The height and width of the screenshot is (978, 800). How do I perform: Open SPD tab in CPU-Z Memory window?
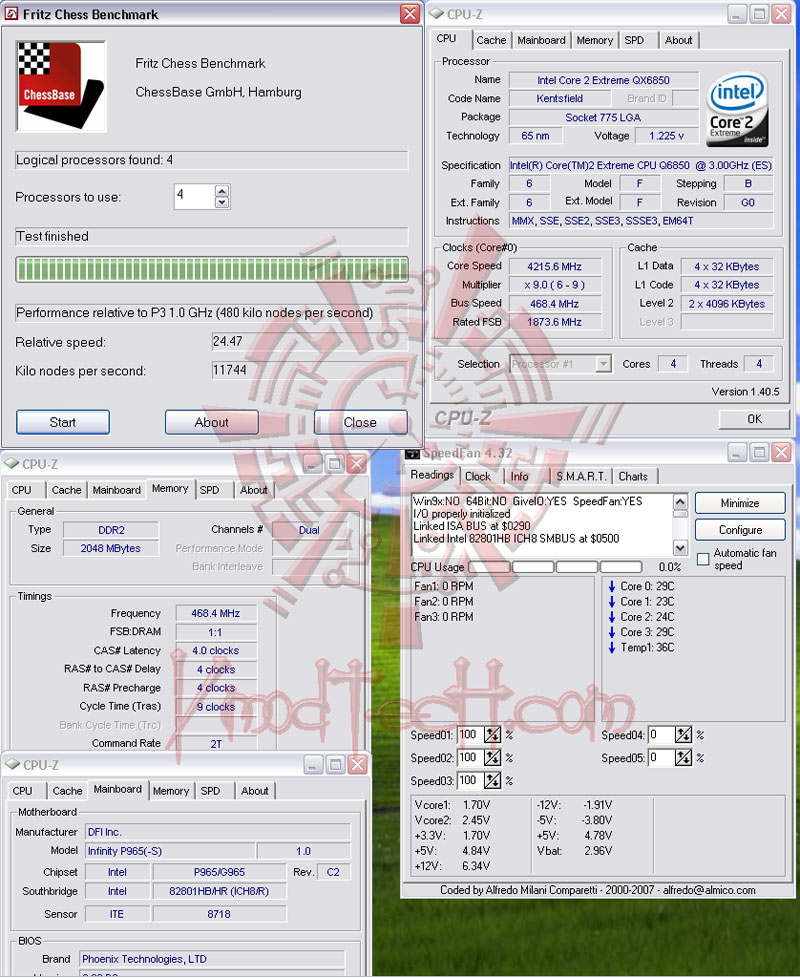pyautogui.click(x=210, y=490)
